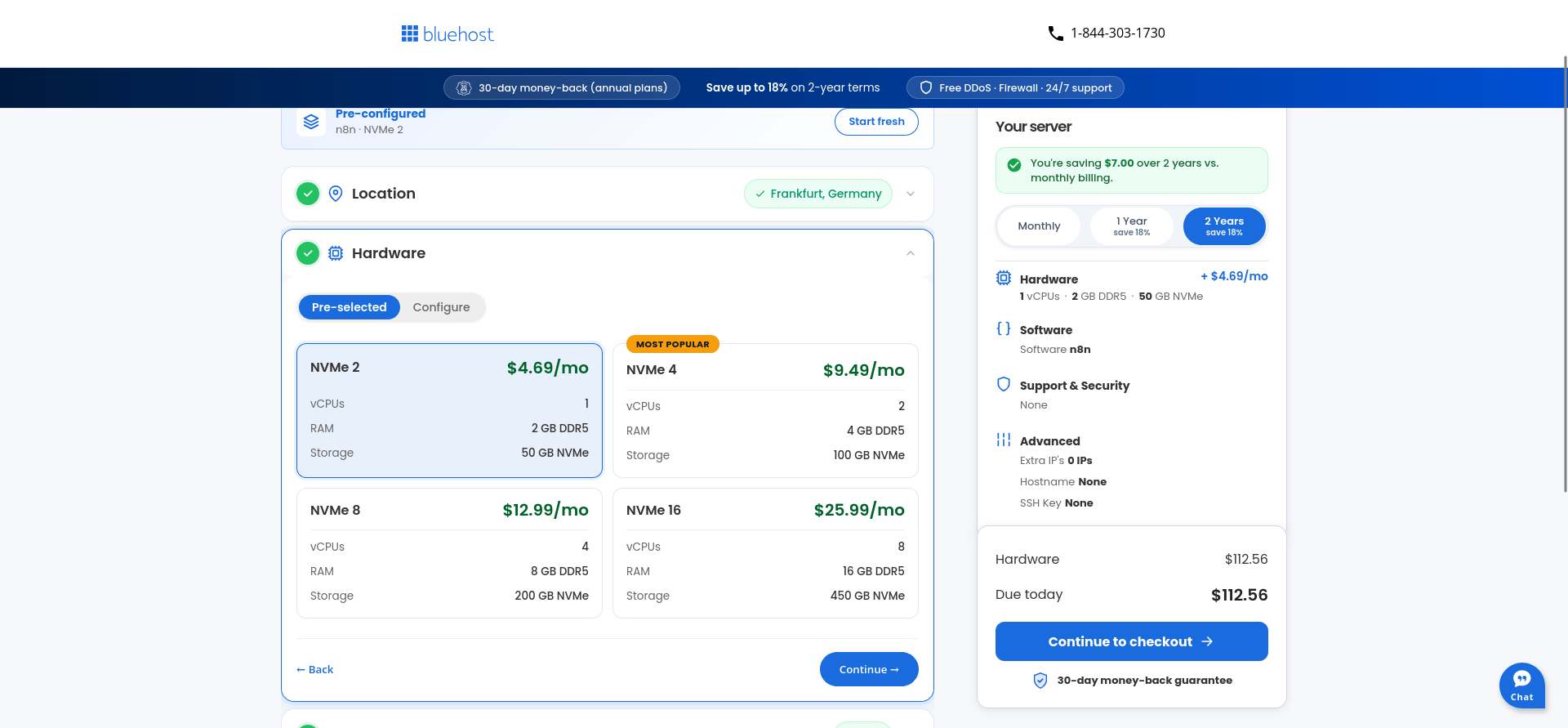Click the shield icon beside money-back guarantee
The height and width of the screenshot is (728, 1568).
[1040, 681]
